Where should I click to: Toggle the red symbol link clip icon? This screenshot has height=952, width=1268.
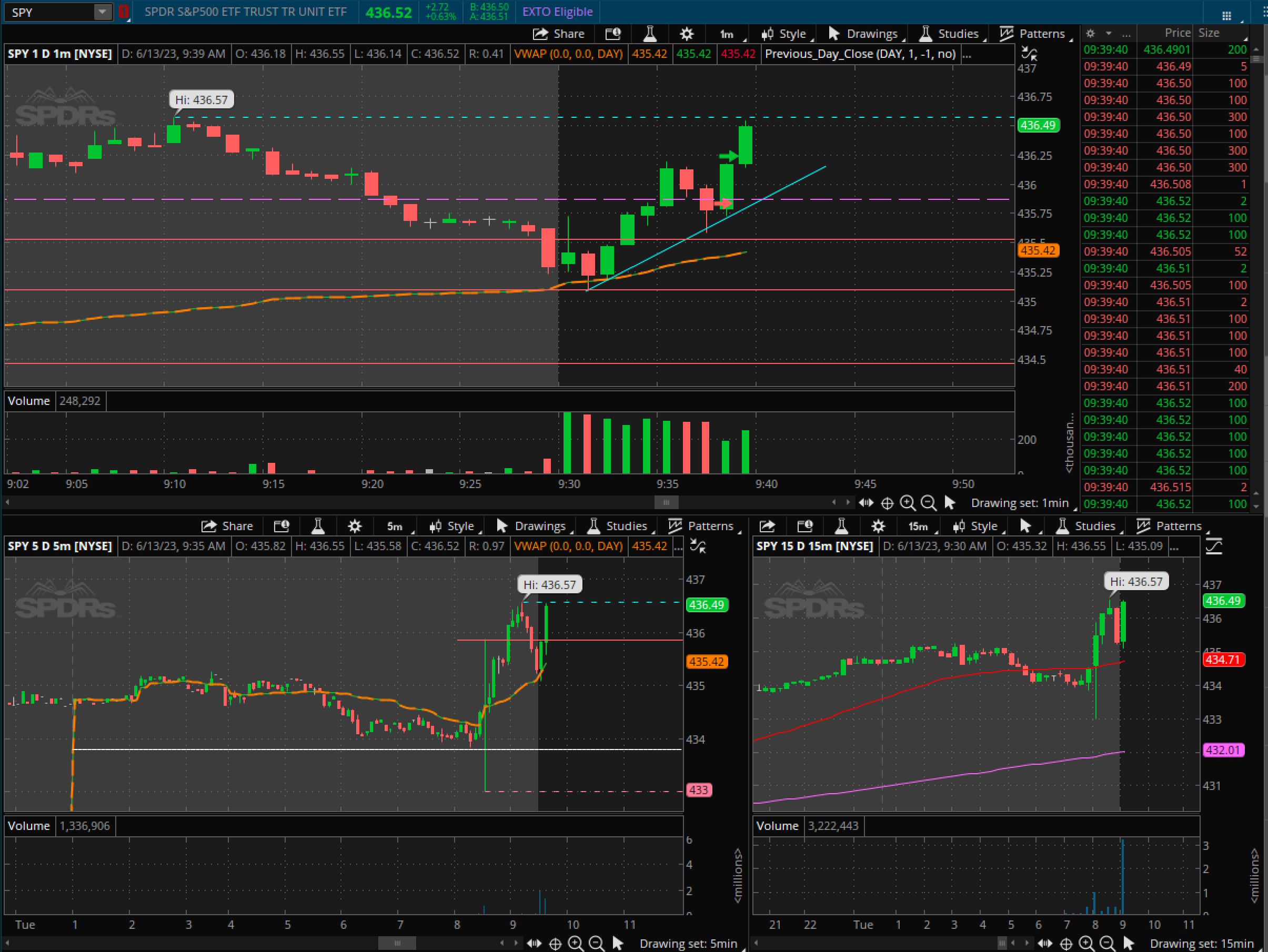[x=123, y=12]
